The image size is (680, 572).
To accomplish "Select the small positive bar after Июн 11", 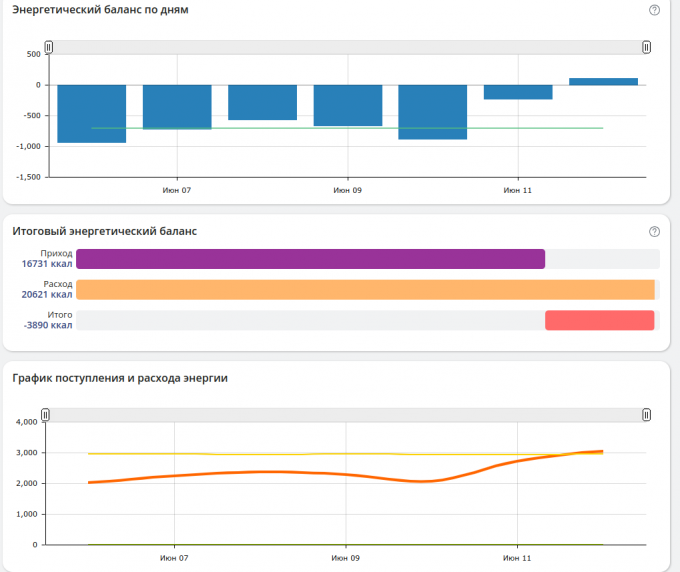I will [603, 81].
